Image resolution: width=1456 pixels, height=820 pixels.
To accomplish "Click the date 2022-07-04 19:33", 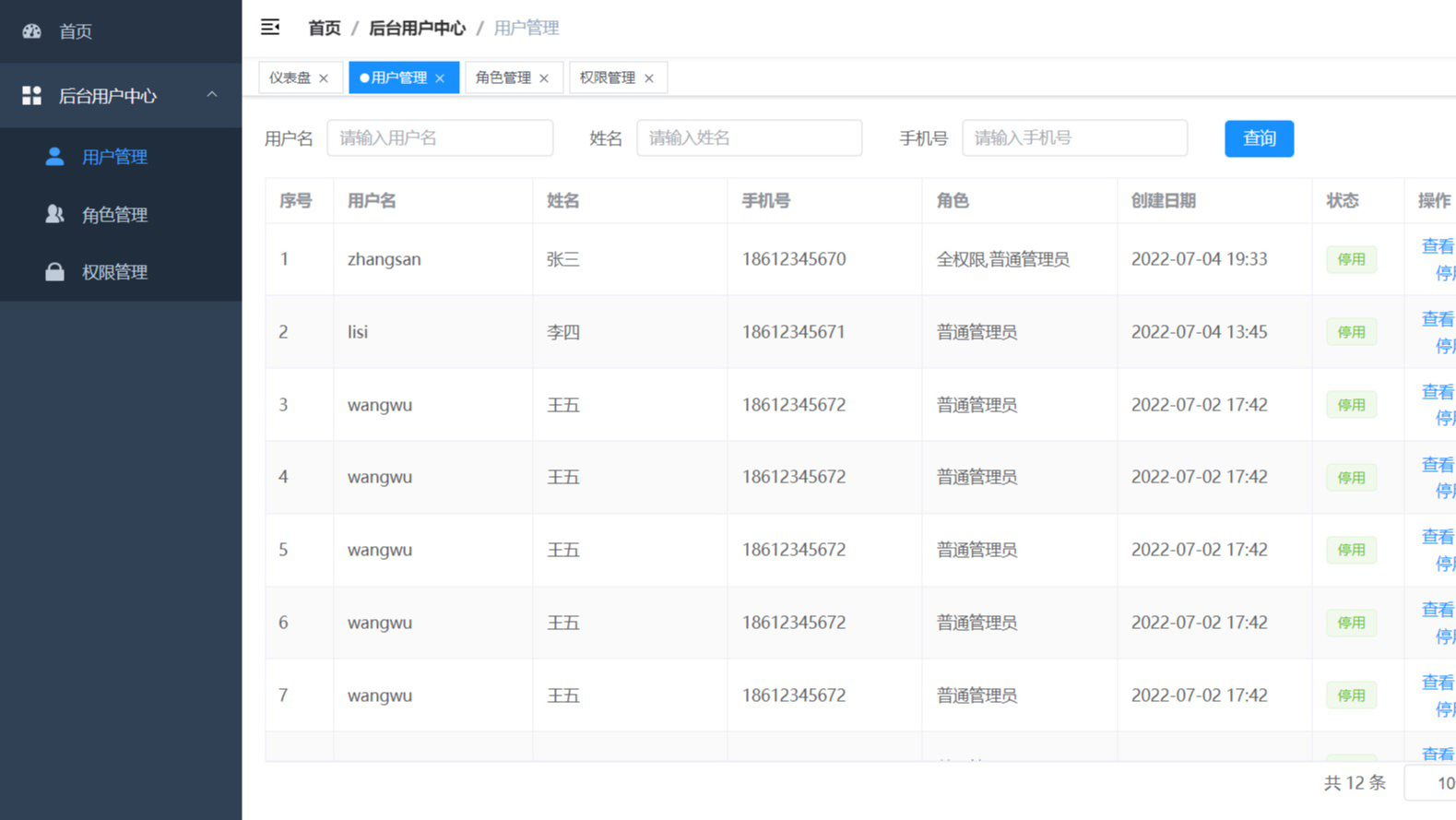I will [1200, 259].
